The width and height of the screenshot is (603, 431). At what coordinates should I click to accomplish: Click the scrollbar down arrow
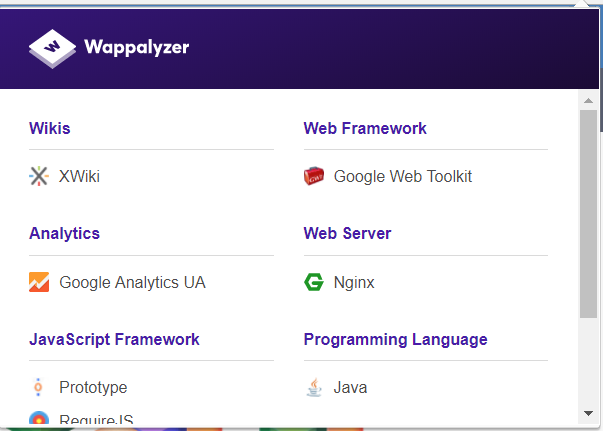(588, 414)
